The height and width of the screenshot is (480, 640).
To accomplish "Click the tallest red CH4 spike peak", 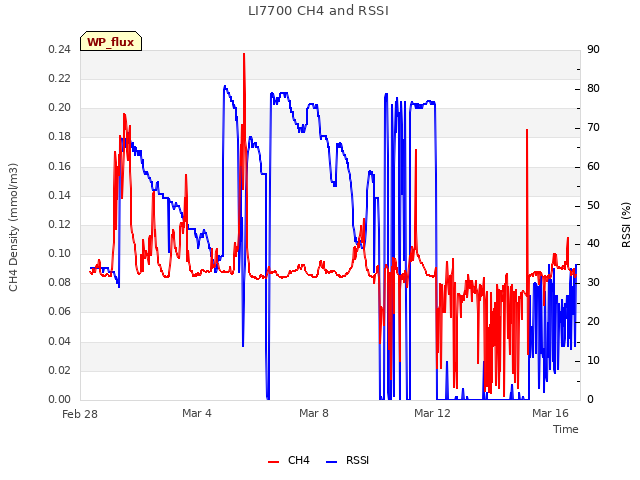I will 244,54.
